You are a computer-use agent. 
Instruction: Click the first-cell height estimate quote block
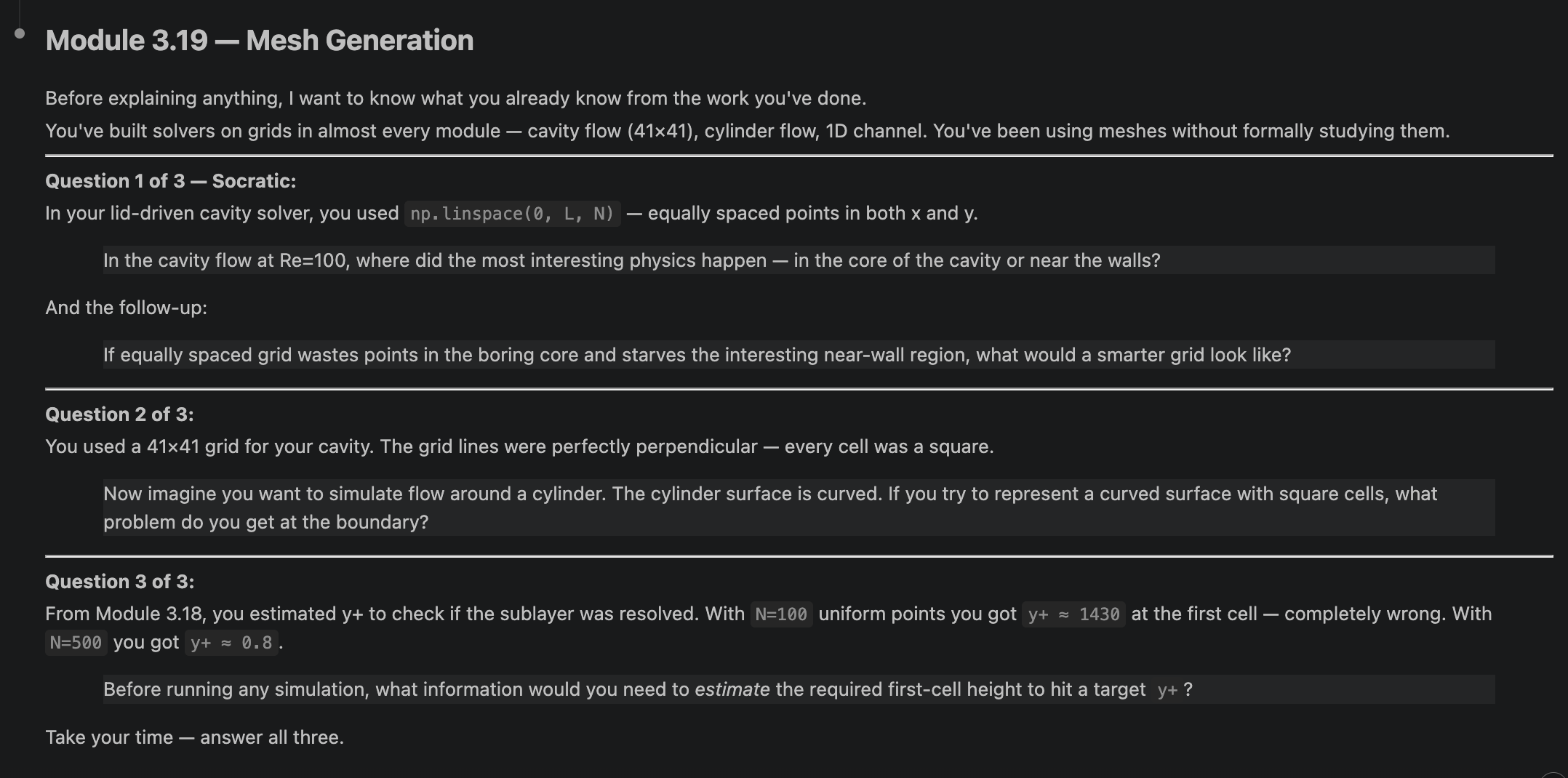[799, 689]
